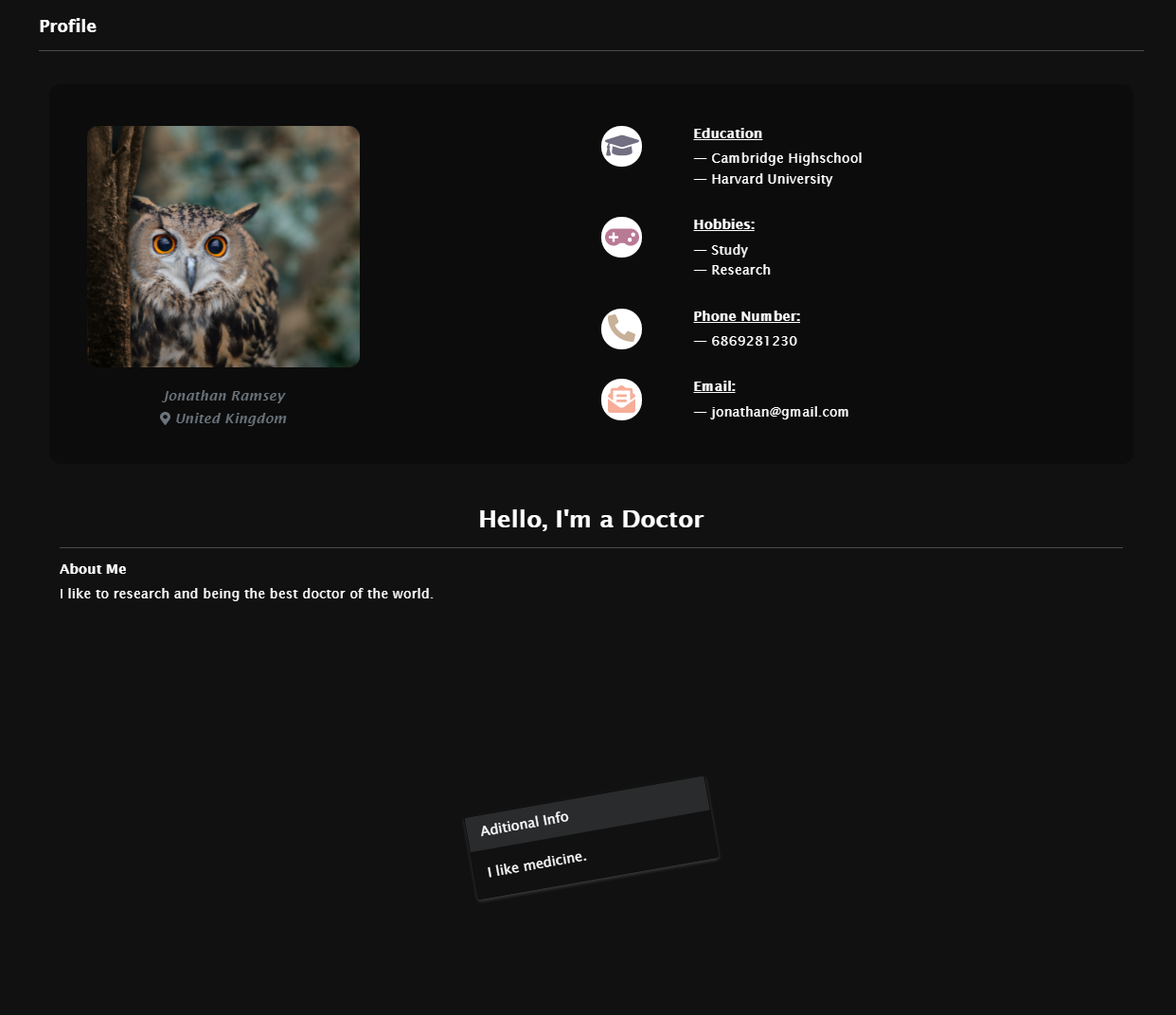The height and width of the screenshot is (1015, 1176).
Task: Open the owl profile picture
Action: (223, 246)
